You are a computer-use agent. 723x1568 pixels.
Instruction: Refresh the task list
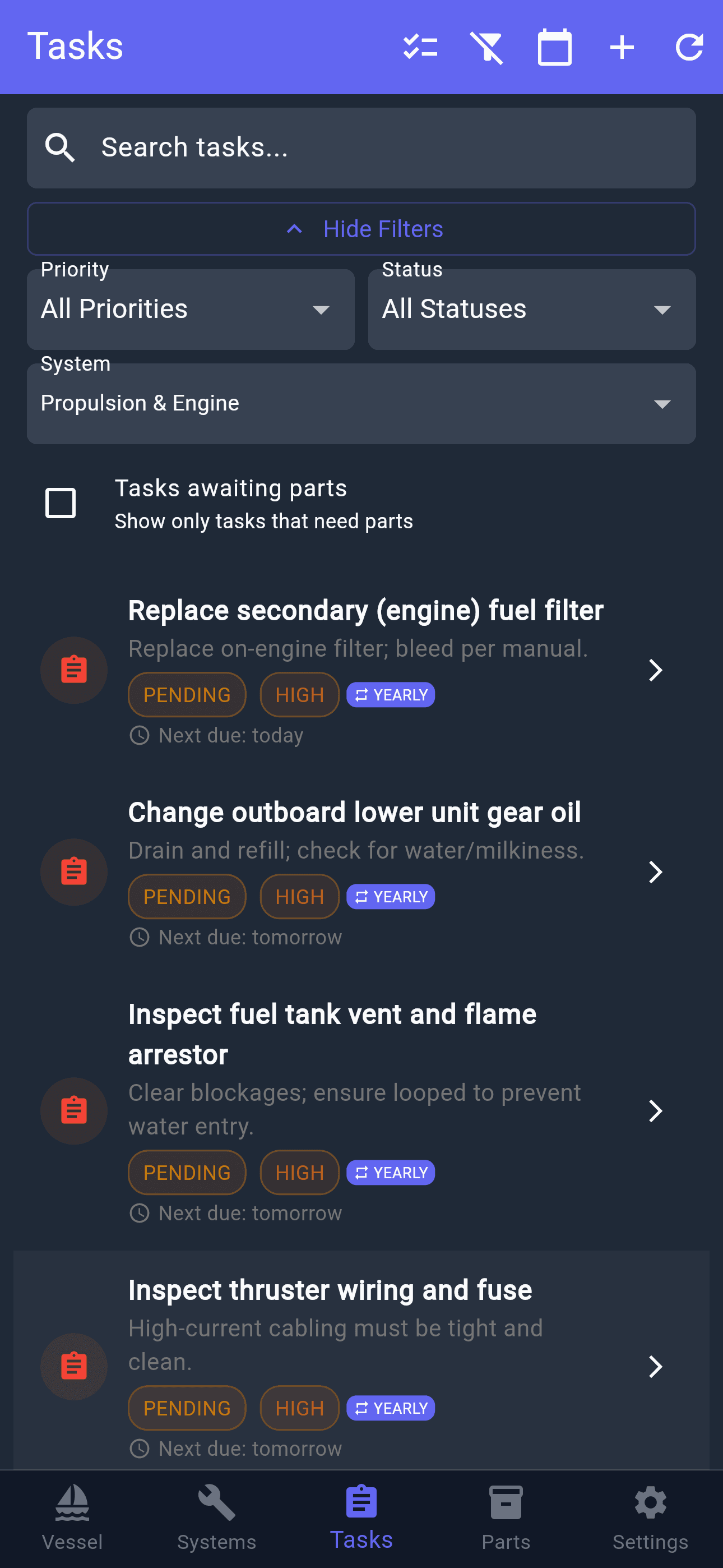point(689,47)
